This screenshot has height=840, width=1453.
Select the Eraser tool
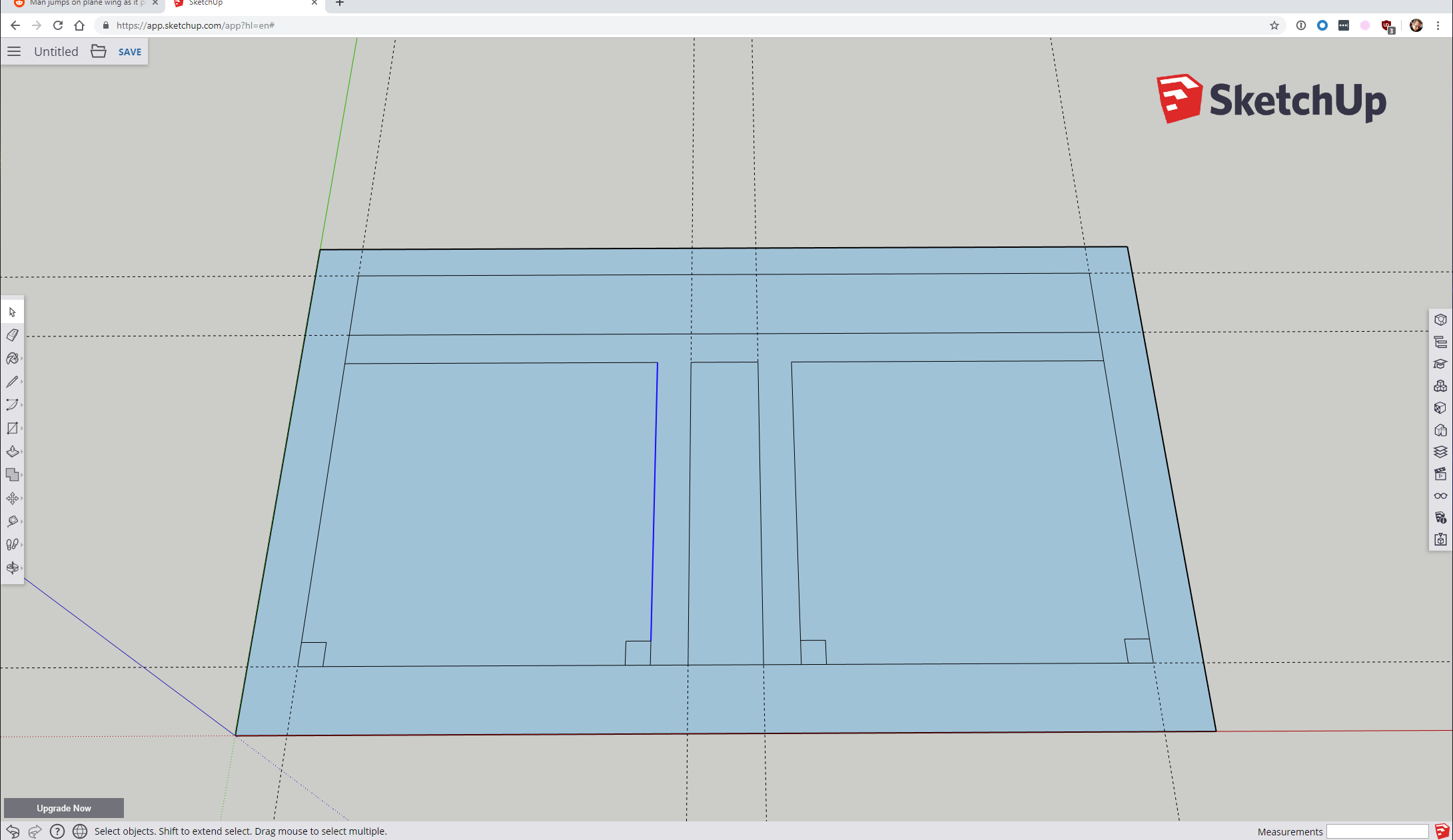(x=12, y=335)
